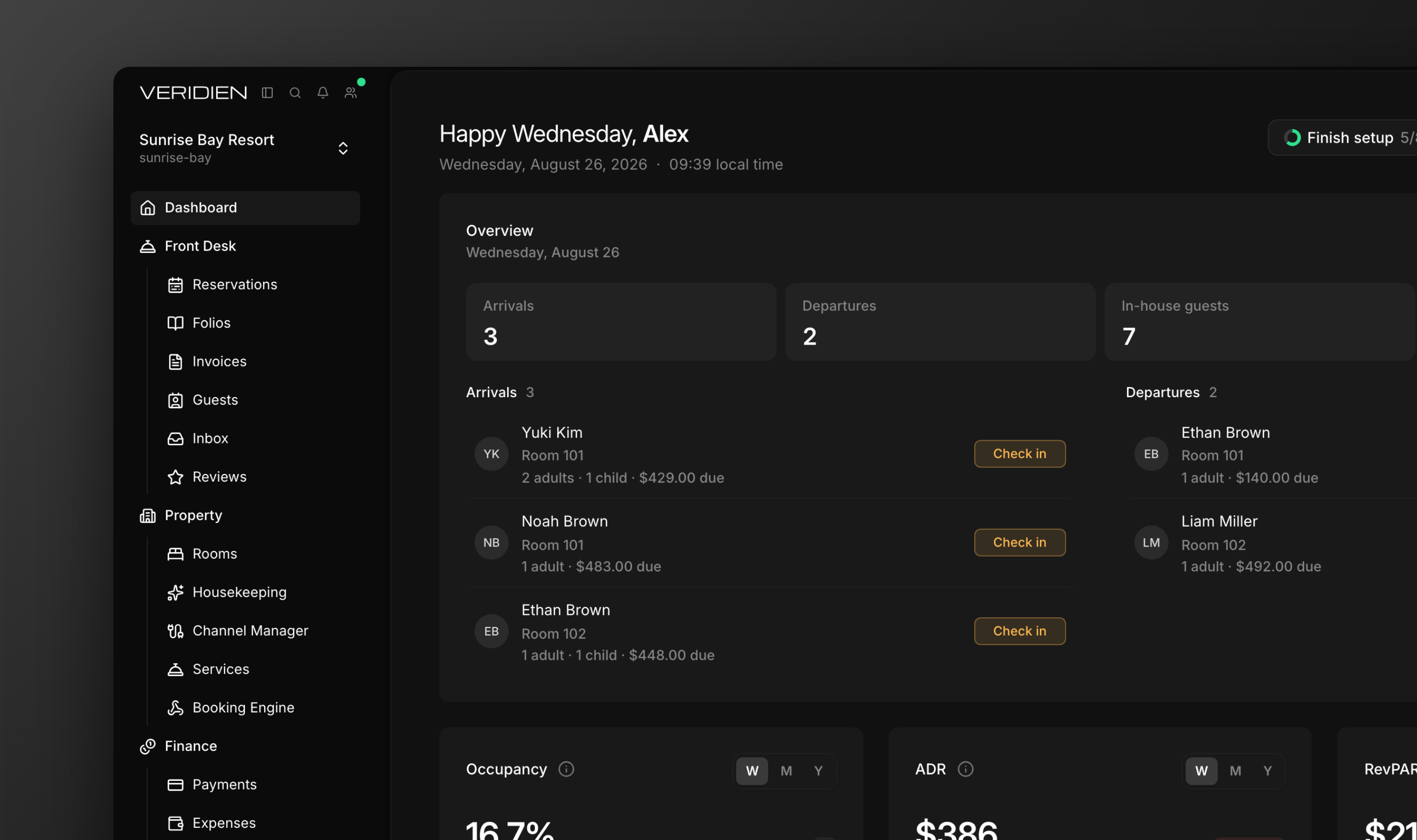
Task: Collapse the Property section
Action: (x=245, y=516)
